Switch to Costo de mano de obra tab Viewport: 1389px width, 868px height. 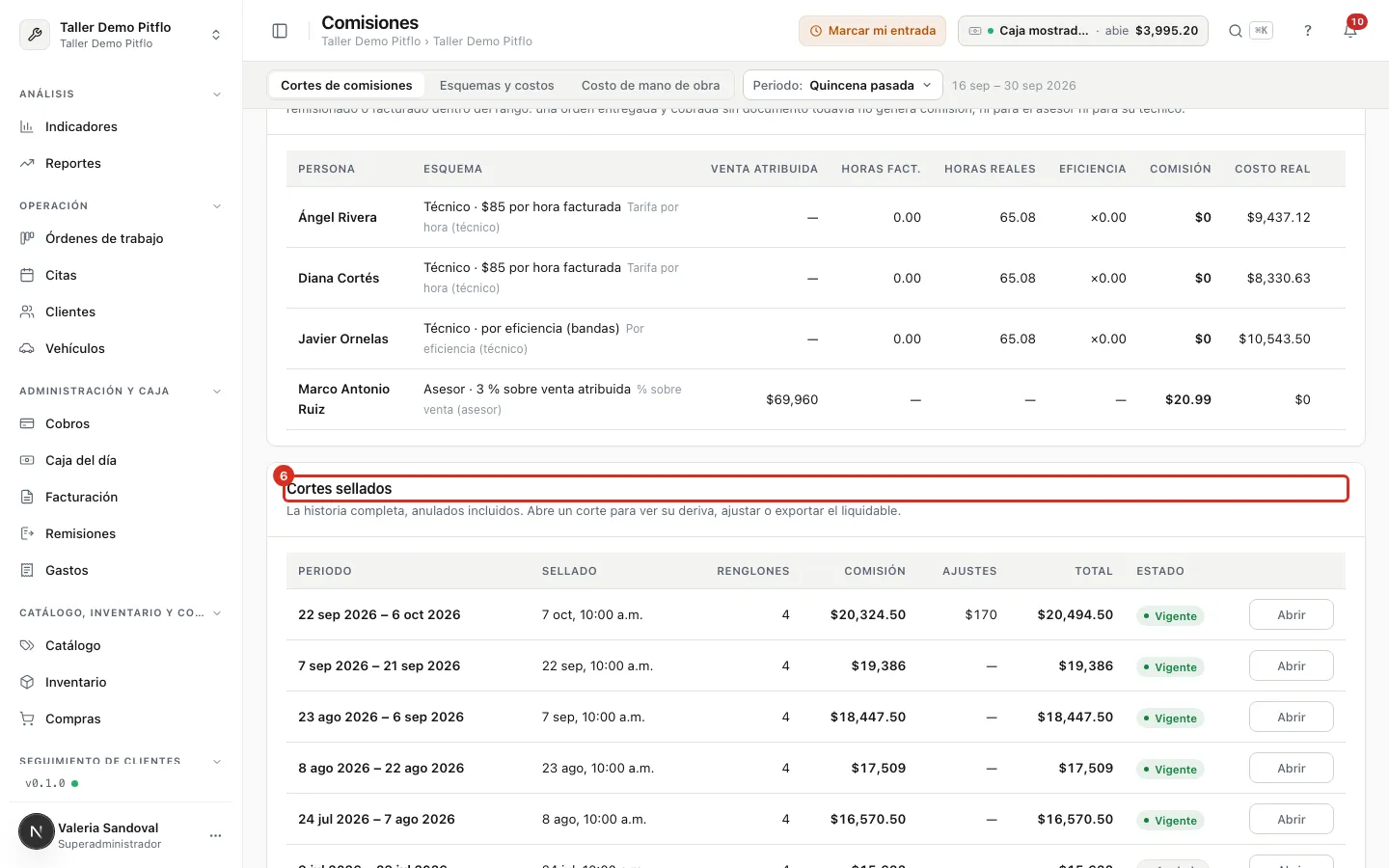pyautogui.click(x=650, y=85)
